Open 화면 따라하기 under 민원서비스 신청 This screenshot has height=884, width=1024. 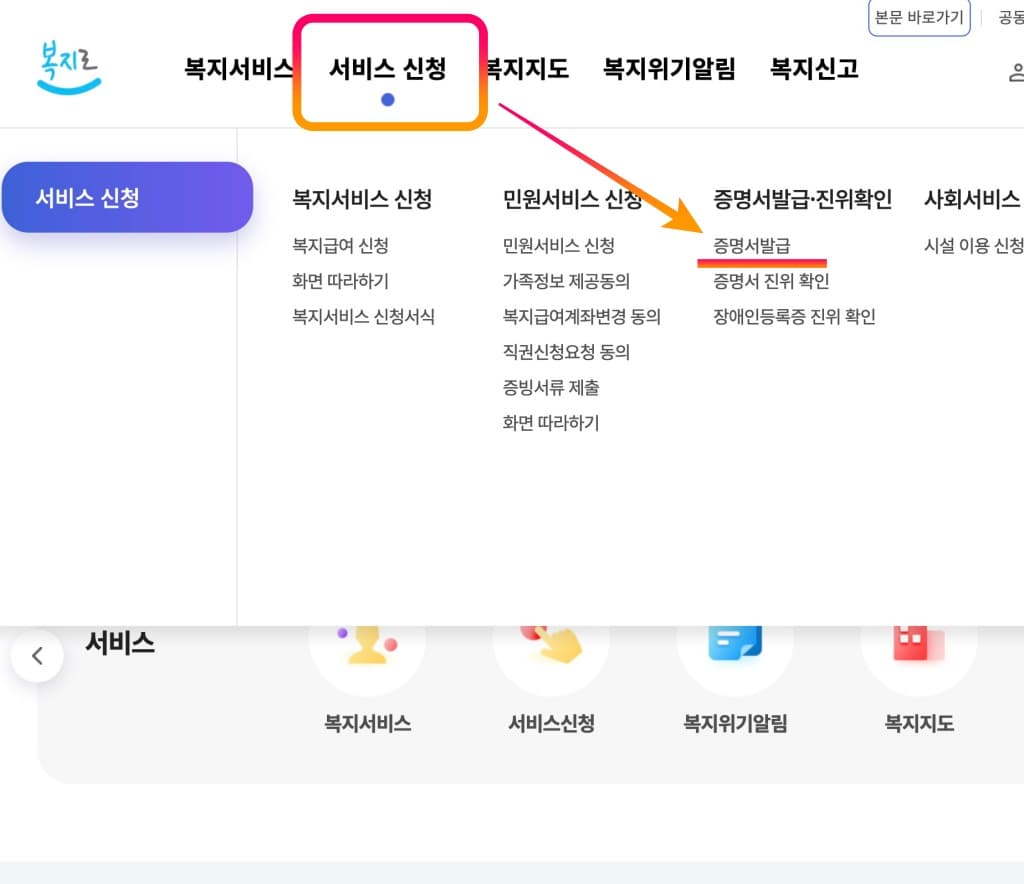pos(551,423)
